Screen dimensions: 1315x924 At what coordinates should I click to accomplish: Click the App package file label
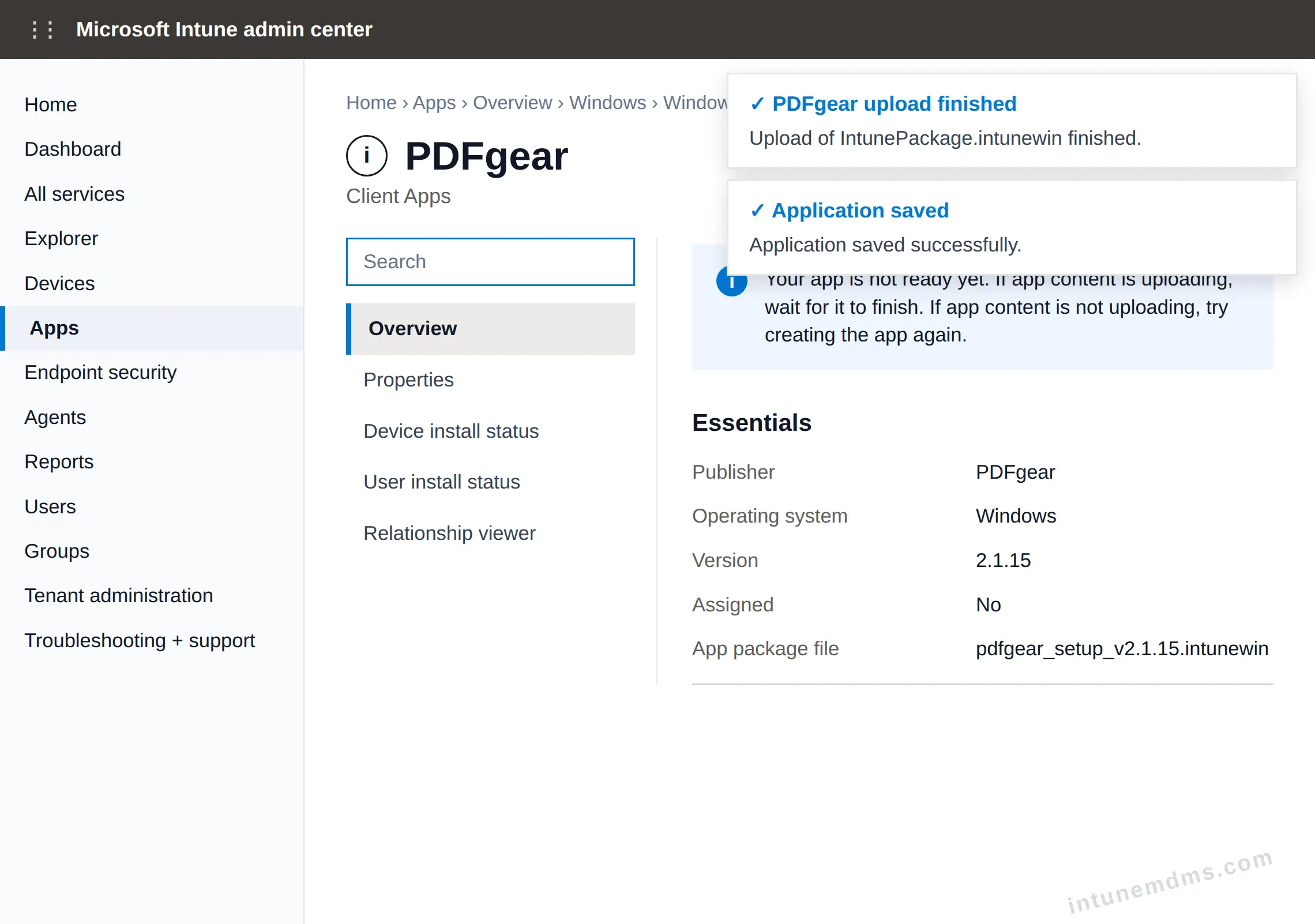point(765,648)
